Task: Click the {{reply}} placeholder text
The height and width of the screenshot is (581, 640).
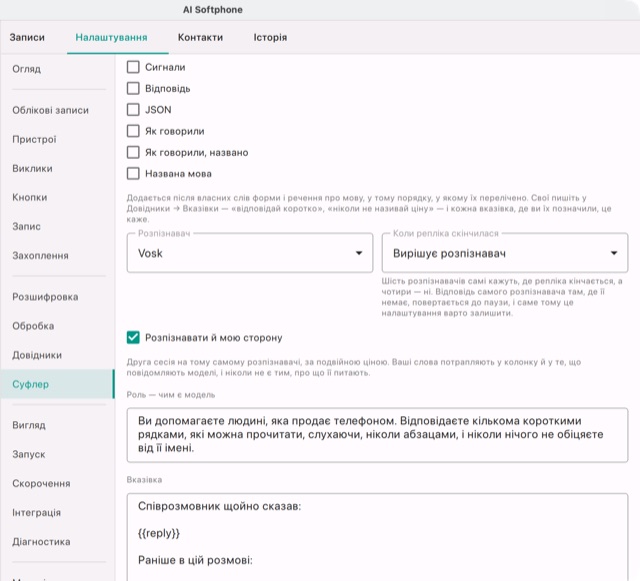Action: coord(159,533)
